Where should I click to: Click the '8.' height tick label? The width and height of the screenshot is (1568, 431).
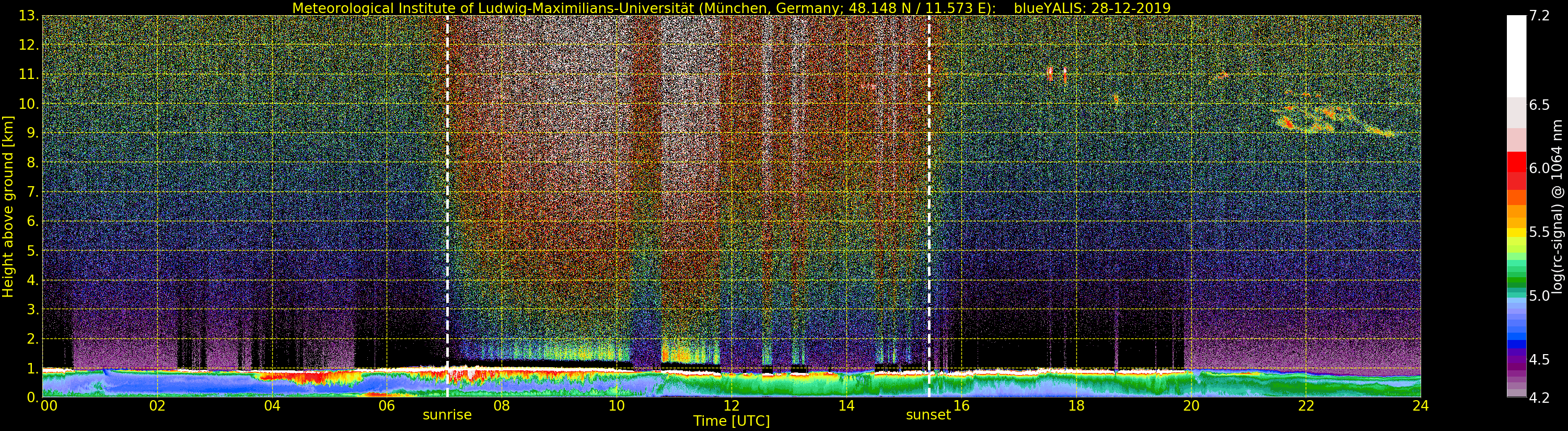[x=32, y=163]
